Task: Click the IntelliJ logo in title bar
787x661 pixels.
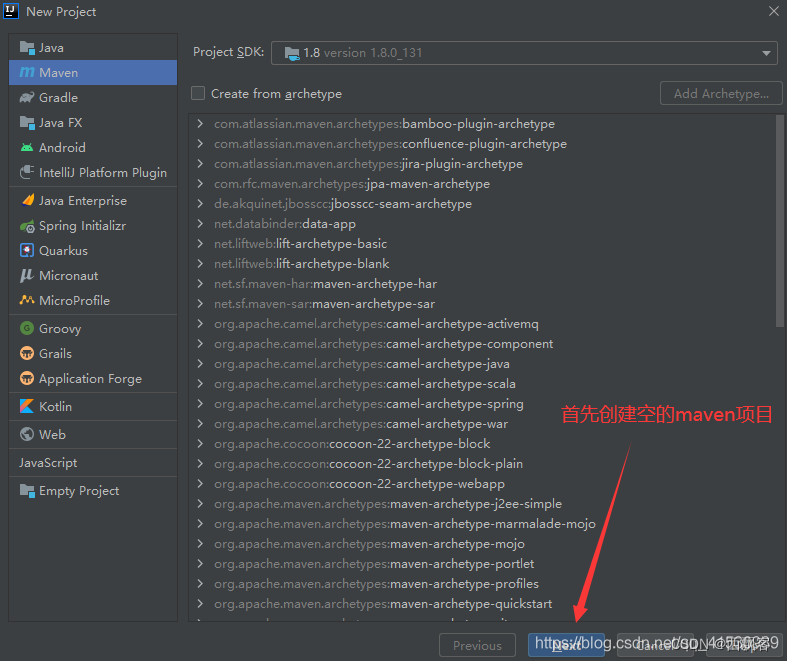Action: click(11, 11)
